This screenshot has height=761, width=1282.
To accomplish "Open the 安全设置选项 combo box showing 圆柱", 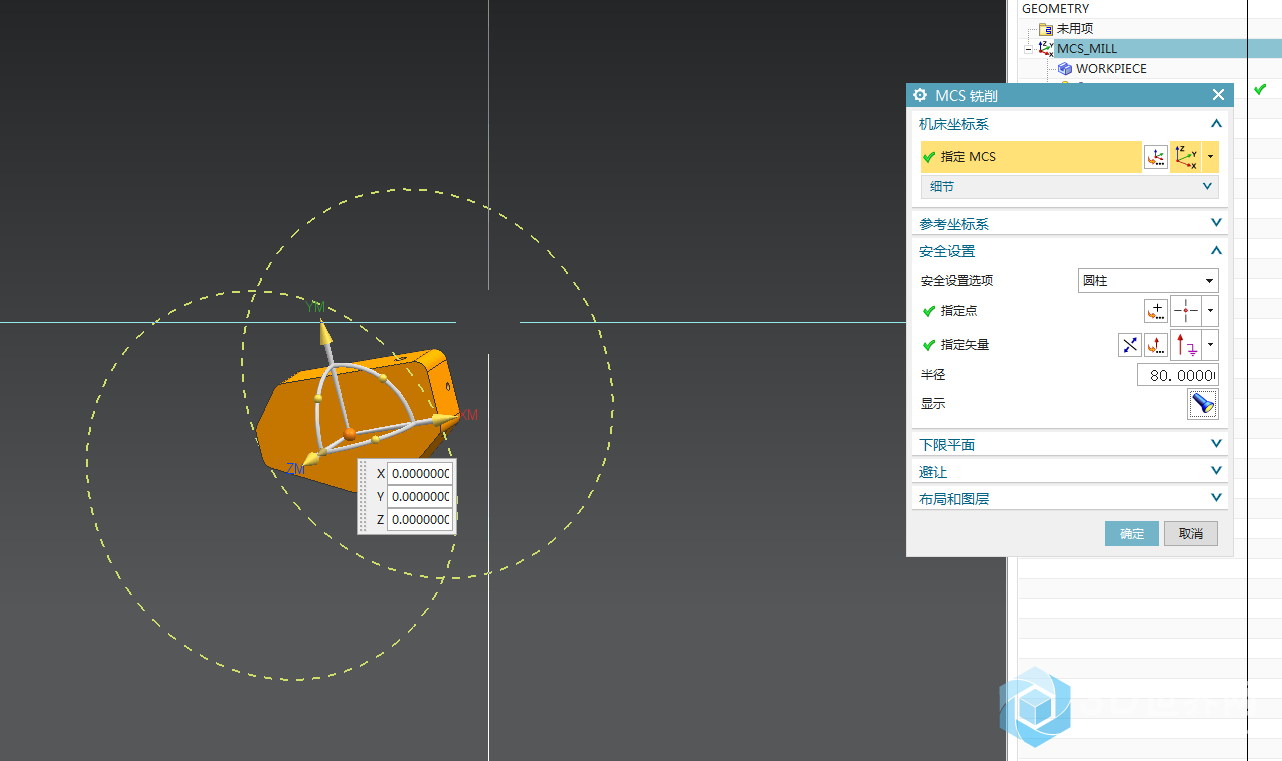I will point(1148,281).
